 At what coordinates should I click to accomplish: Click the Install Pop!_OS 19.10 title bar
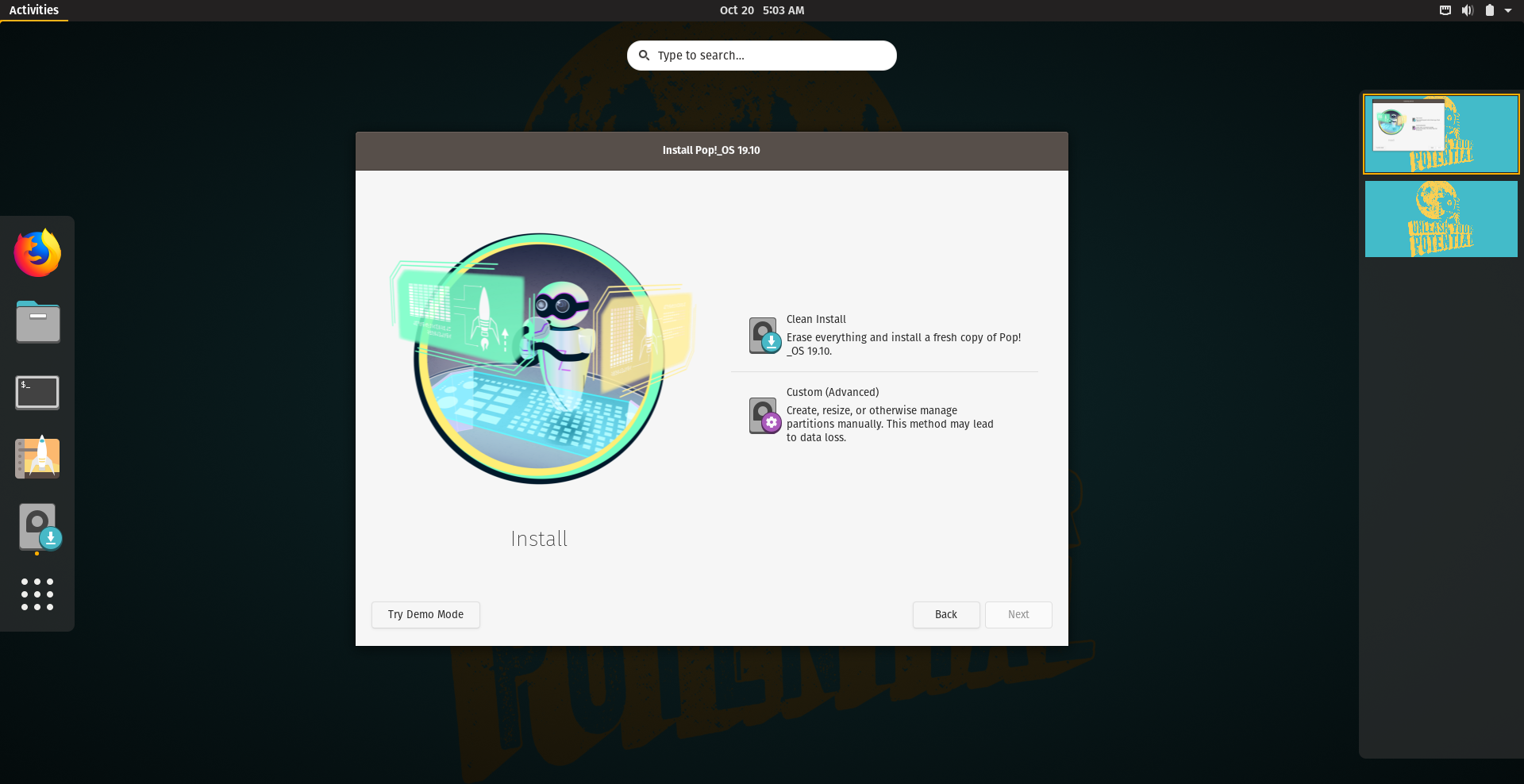coord(712,151)
